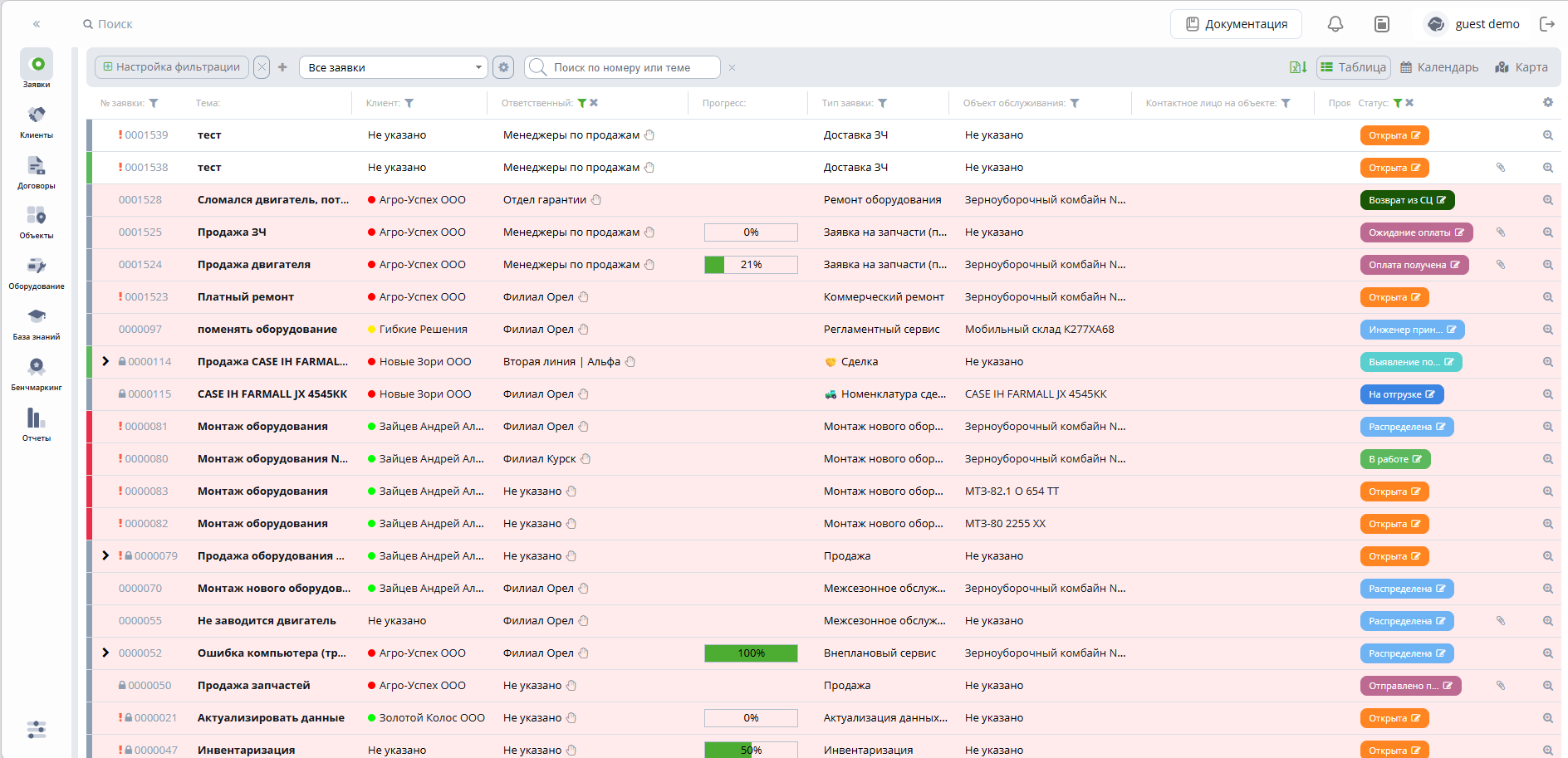This screenshot has width=1568, height=758.
Task: Expand ticket 0000052 row
Action: (x=105, y=653)
